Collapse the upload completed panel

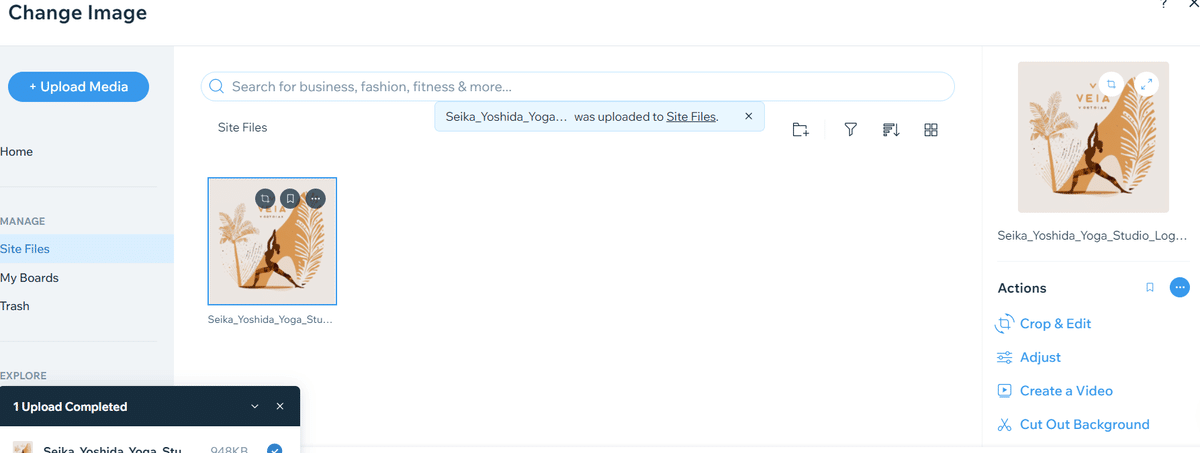[255, 407]
